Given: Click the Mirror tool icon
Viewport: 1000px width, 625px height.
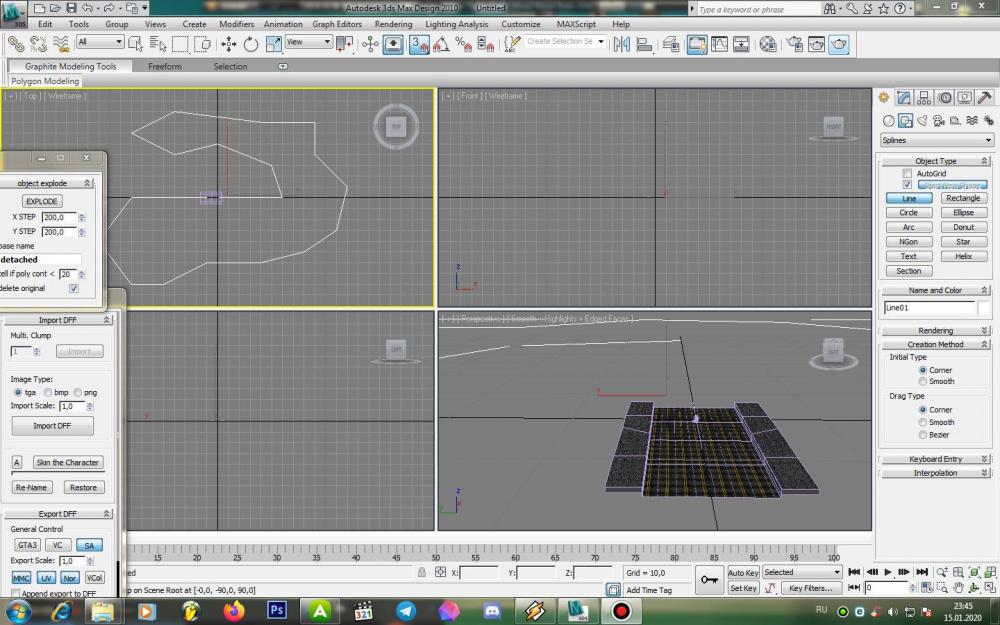Looking at the screenshot, I should click(x=622, y=44).
